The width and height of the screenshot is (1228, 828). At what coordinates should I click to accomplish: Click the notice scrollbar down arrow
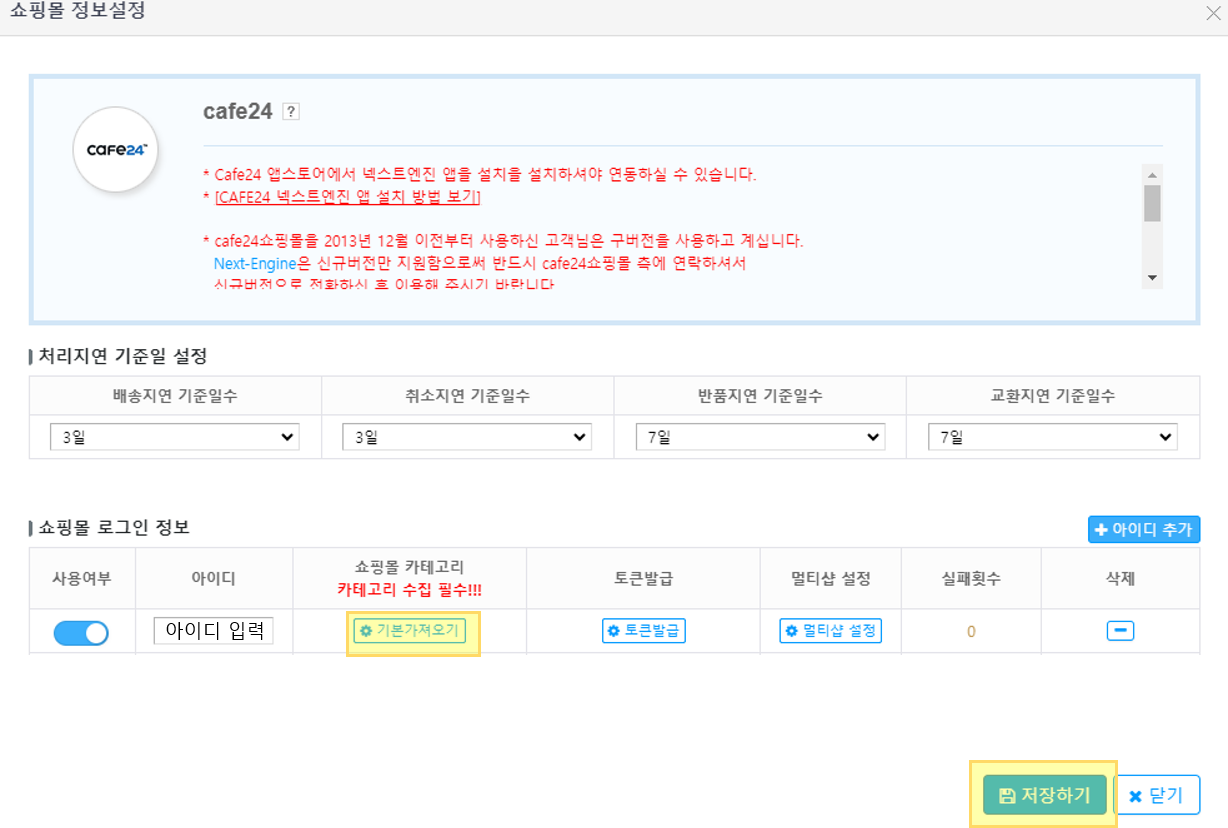(1152, 278)
